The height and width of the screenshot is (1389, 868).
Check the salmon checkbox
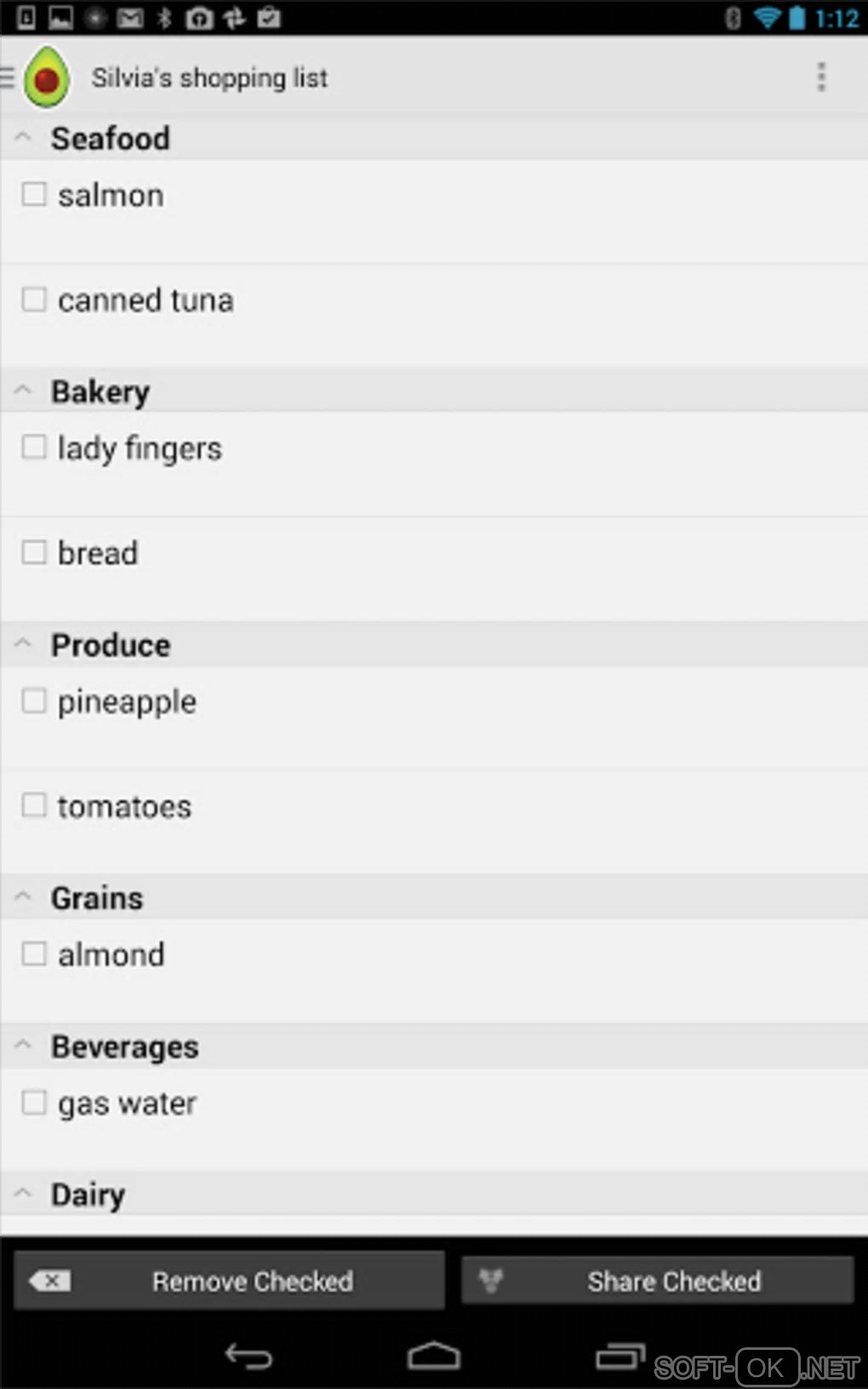click(34, 195)
